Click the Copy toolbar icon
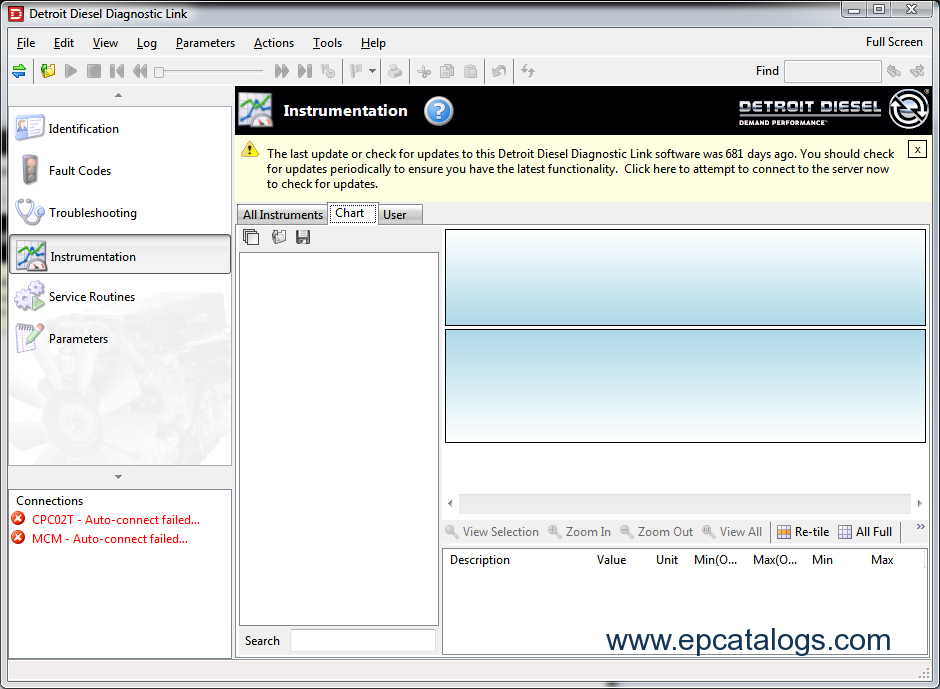 point(447,71)
